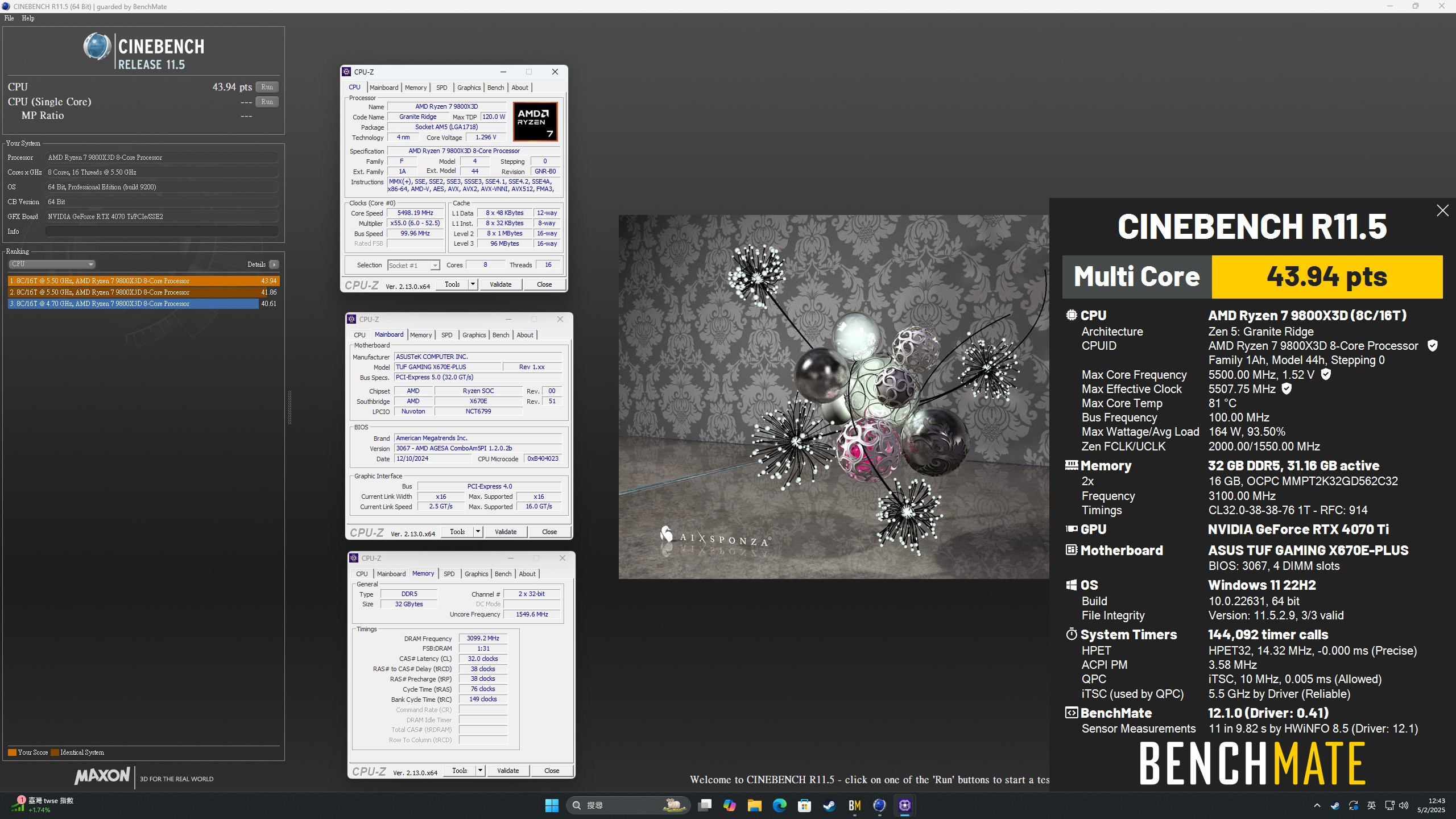Click Validate in the top CPU-Z window
The width and height of the screenshot is (1456, 819).
point(500,284)
